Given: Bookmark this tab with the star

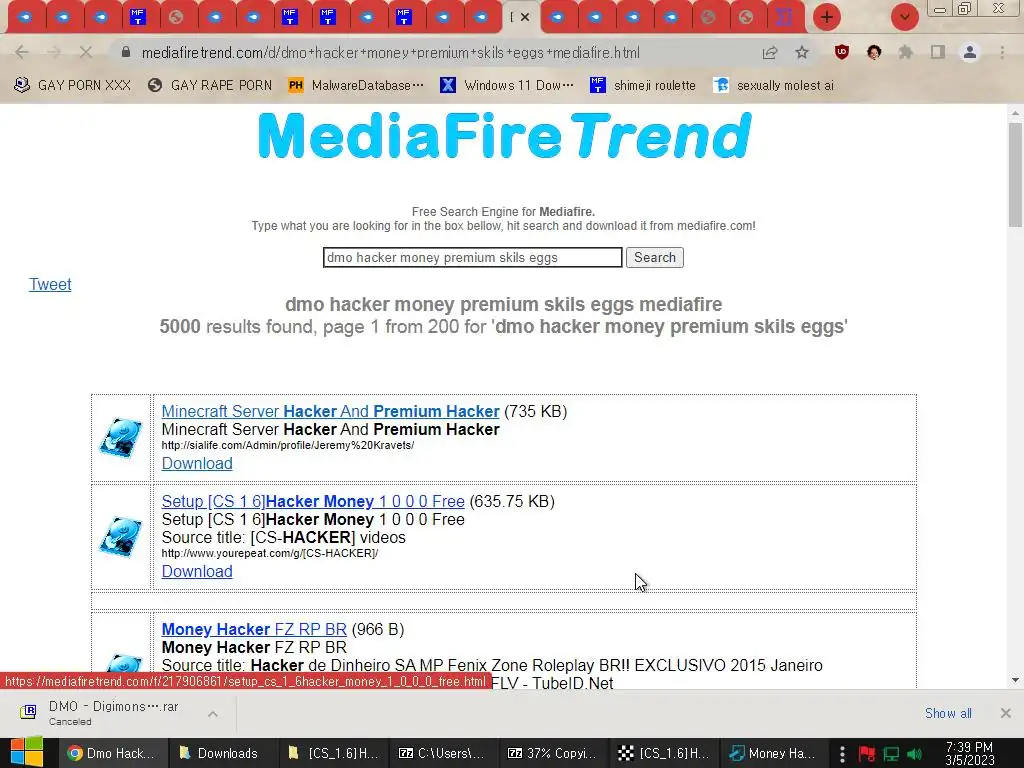Looking at the screenshot, I should [802, 52].
